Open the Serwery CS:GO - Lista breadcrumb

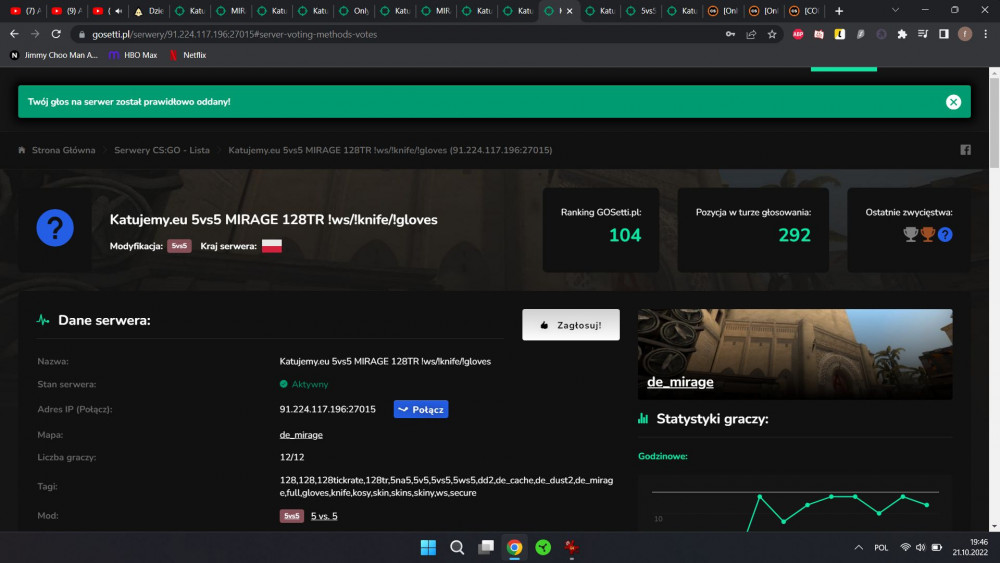point(162,150)
